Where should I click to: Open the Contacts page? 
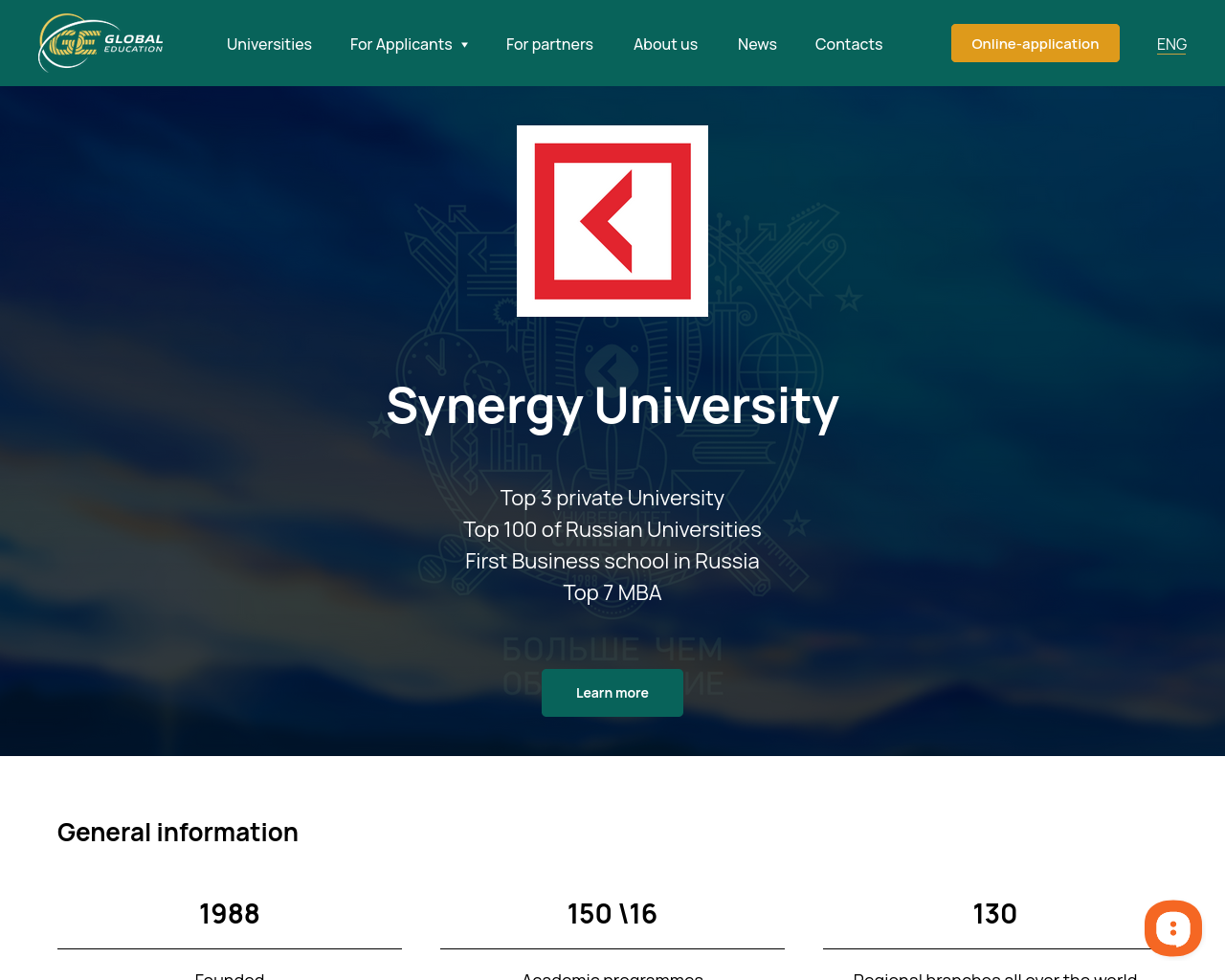pos(849,44)
